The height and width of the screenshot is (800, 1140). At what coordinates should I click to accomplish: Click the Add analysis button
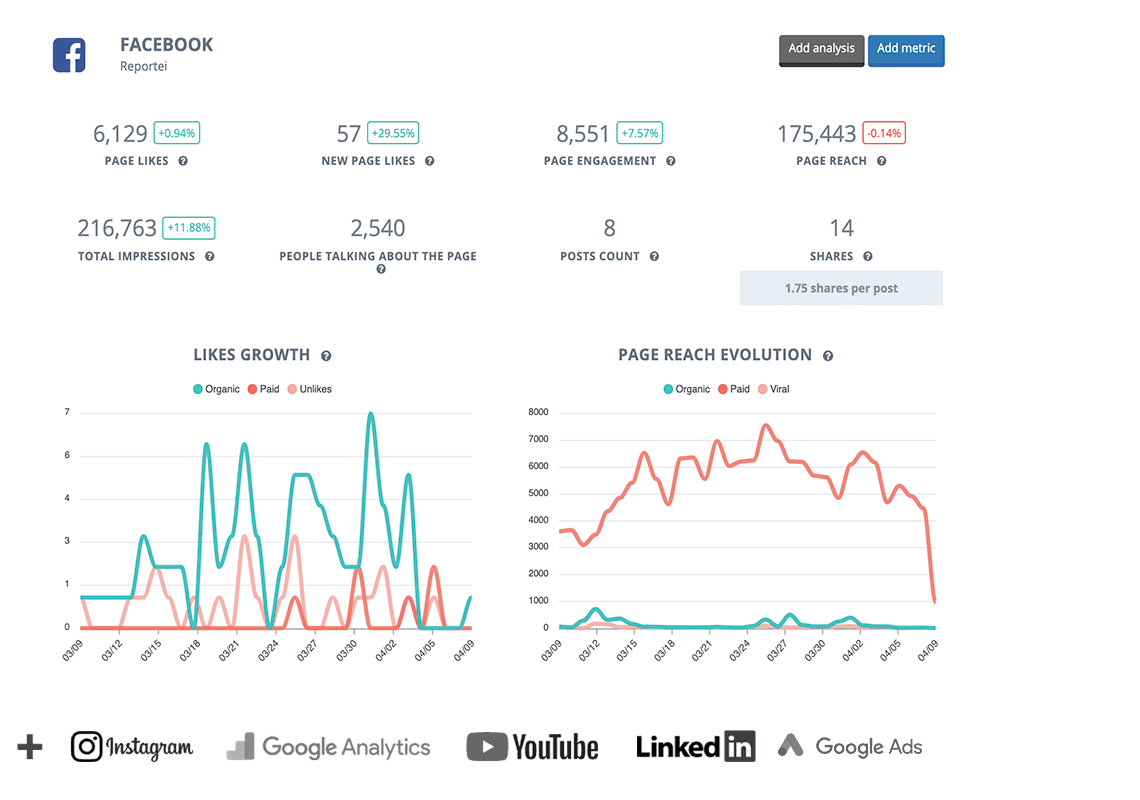tap(821, 50)
